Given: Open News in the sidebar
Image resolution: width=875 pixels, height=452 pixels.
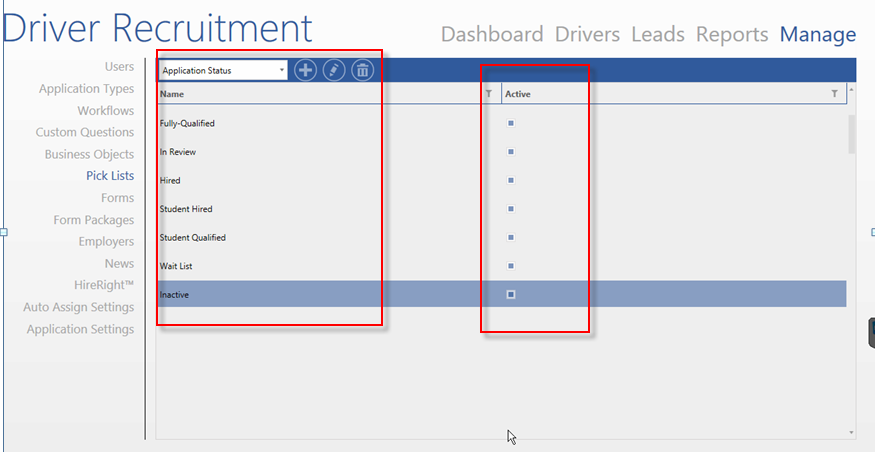Looking at the screenshot, I should 119,263.
